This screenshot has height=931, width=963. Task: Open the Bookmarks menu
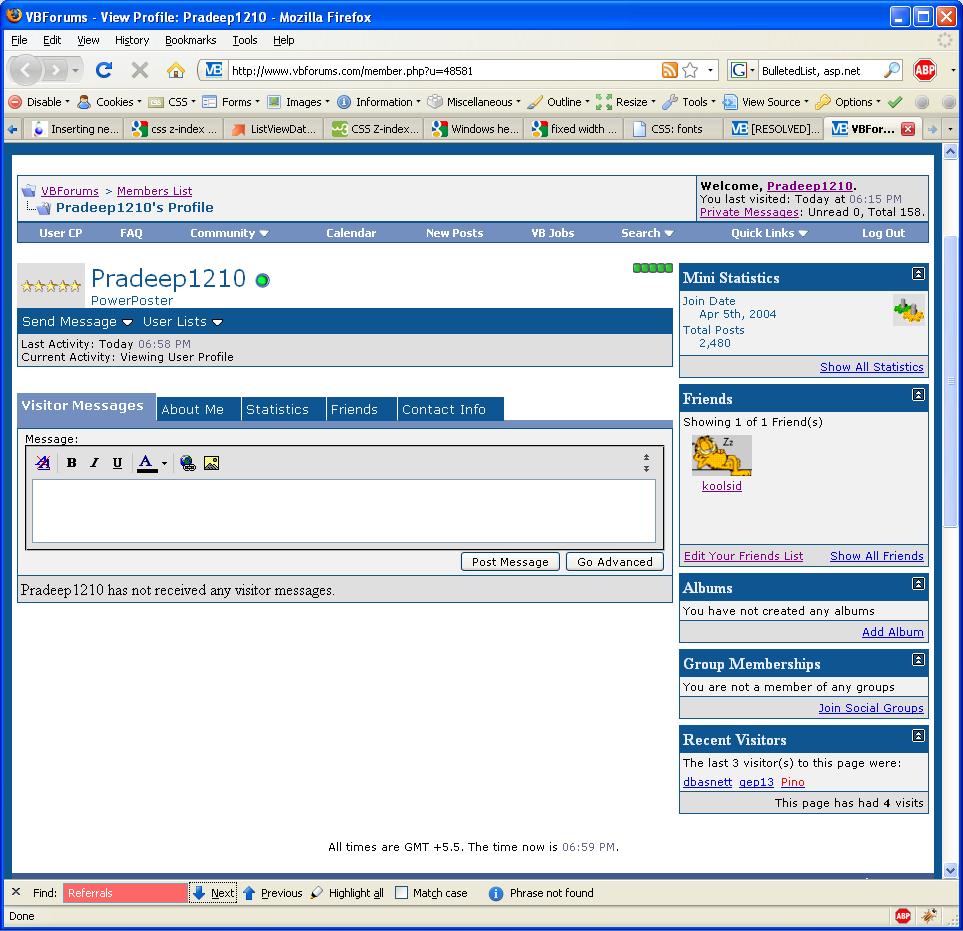point(190,40)
